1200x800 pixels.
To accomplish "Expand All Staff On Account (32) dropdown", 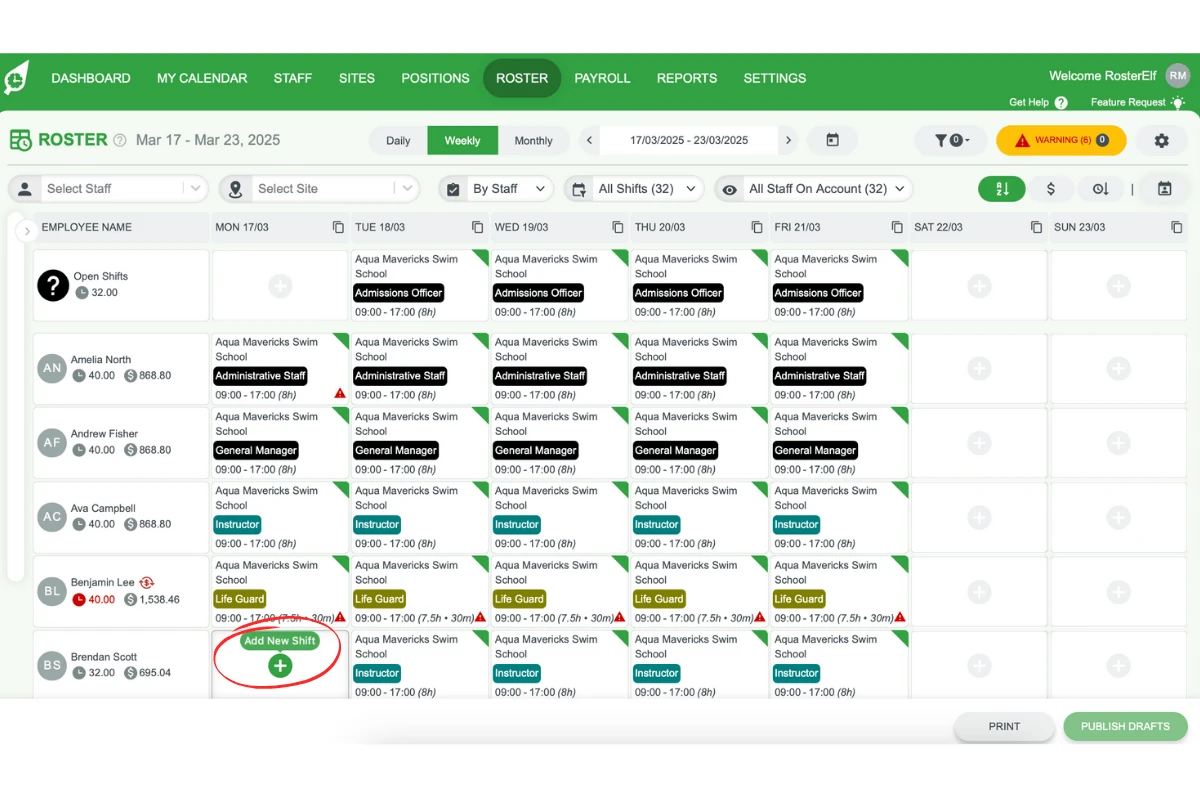I will point(814,188).
